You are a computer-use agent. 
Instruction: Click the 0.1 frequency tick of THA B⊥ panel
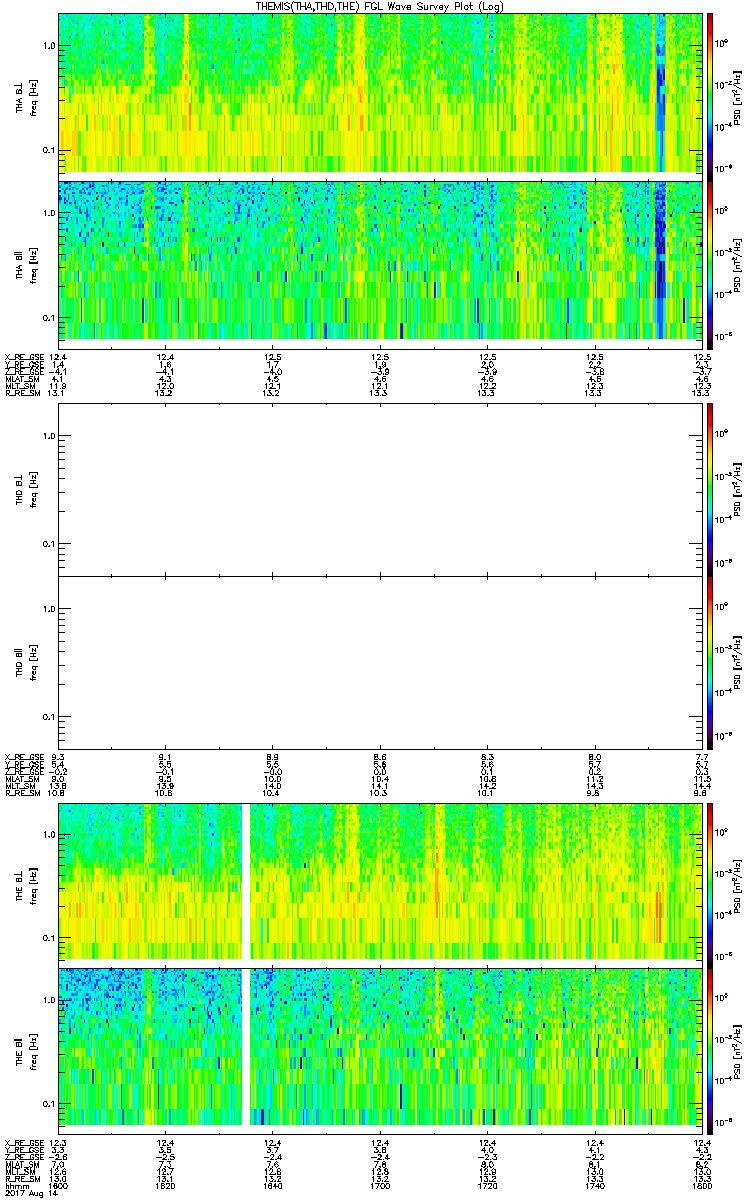click(x=49, y=150)
